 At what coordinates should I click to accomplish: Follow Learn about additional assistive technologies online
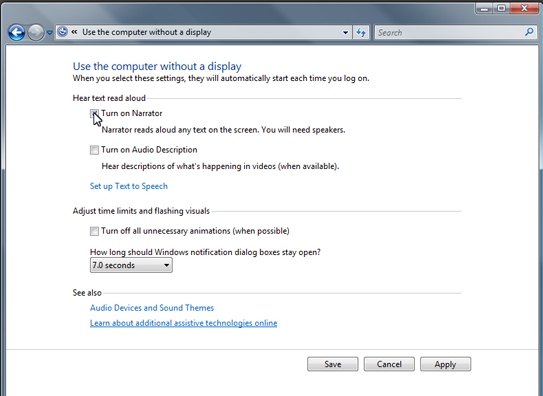tap(184, 323)
